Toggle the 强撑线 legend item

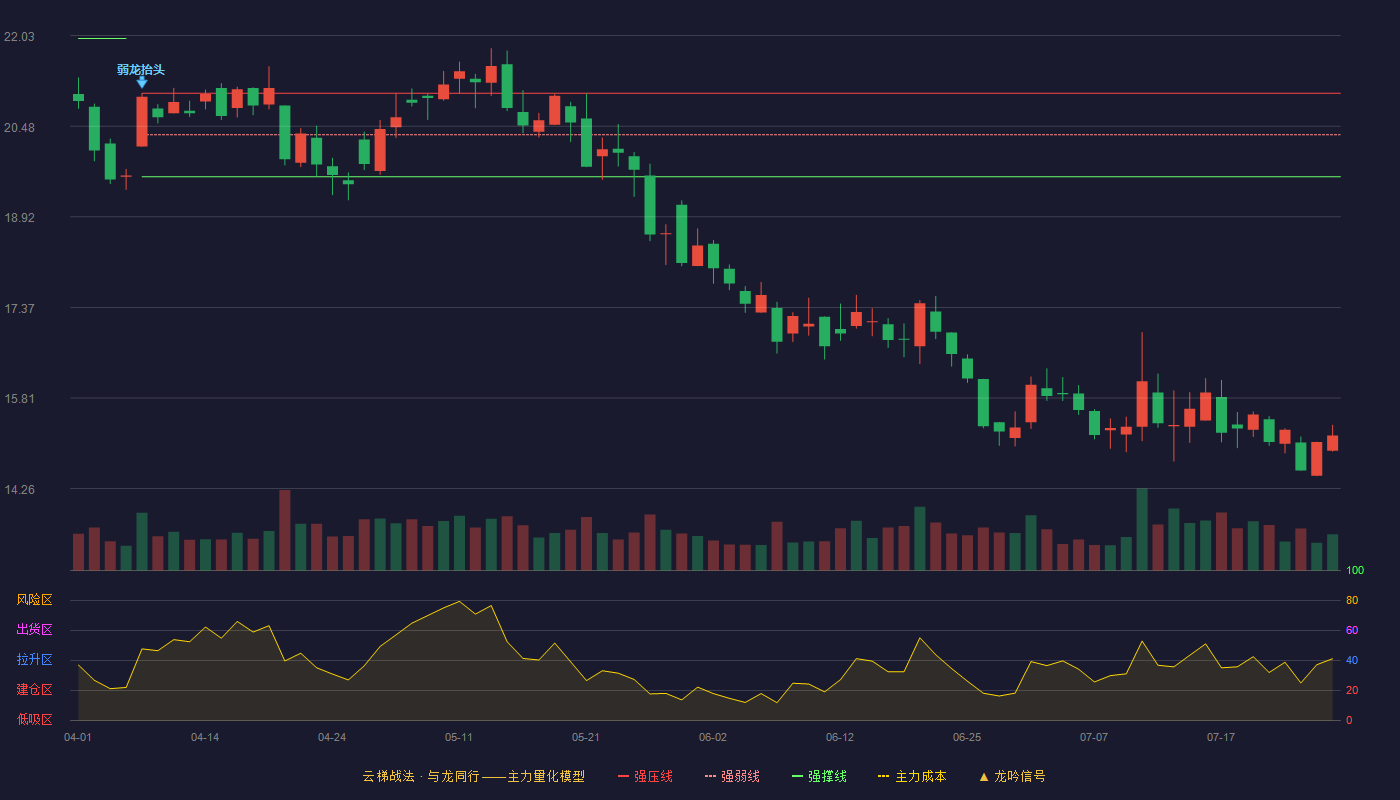(x=819, y=776)
